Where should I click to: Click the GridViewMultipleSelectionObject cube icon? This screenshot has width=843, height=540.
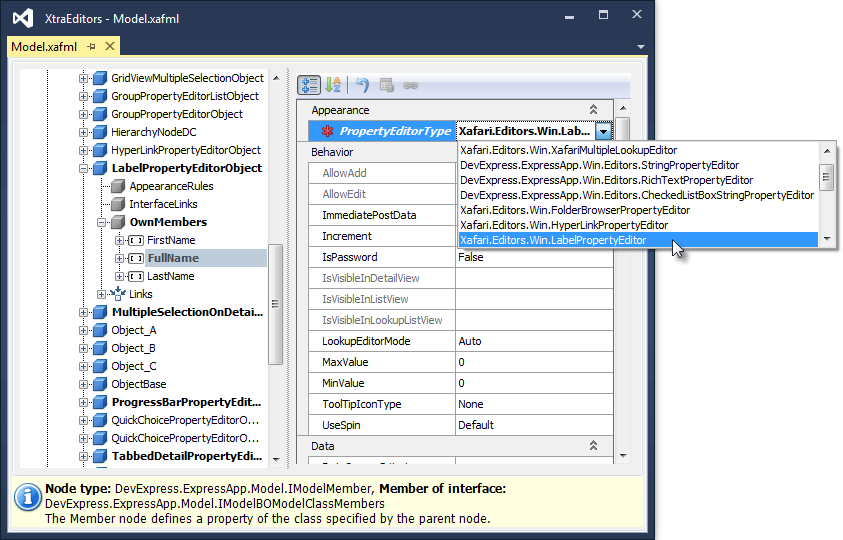tap(100, 78)
